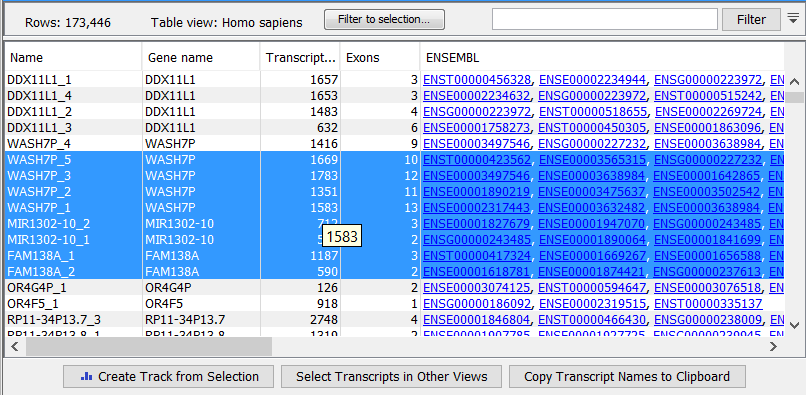Click the horizontal scrollbar right arrow
Viewport: 806px width, 395px height.
pyautogui.click(x=773, y=347)
